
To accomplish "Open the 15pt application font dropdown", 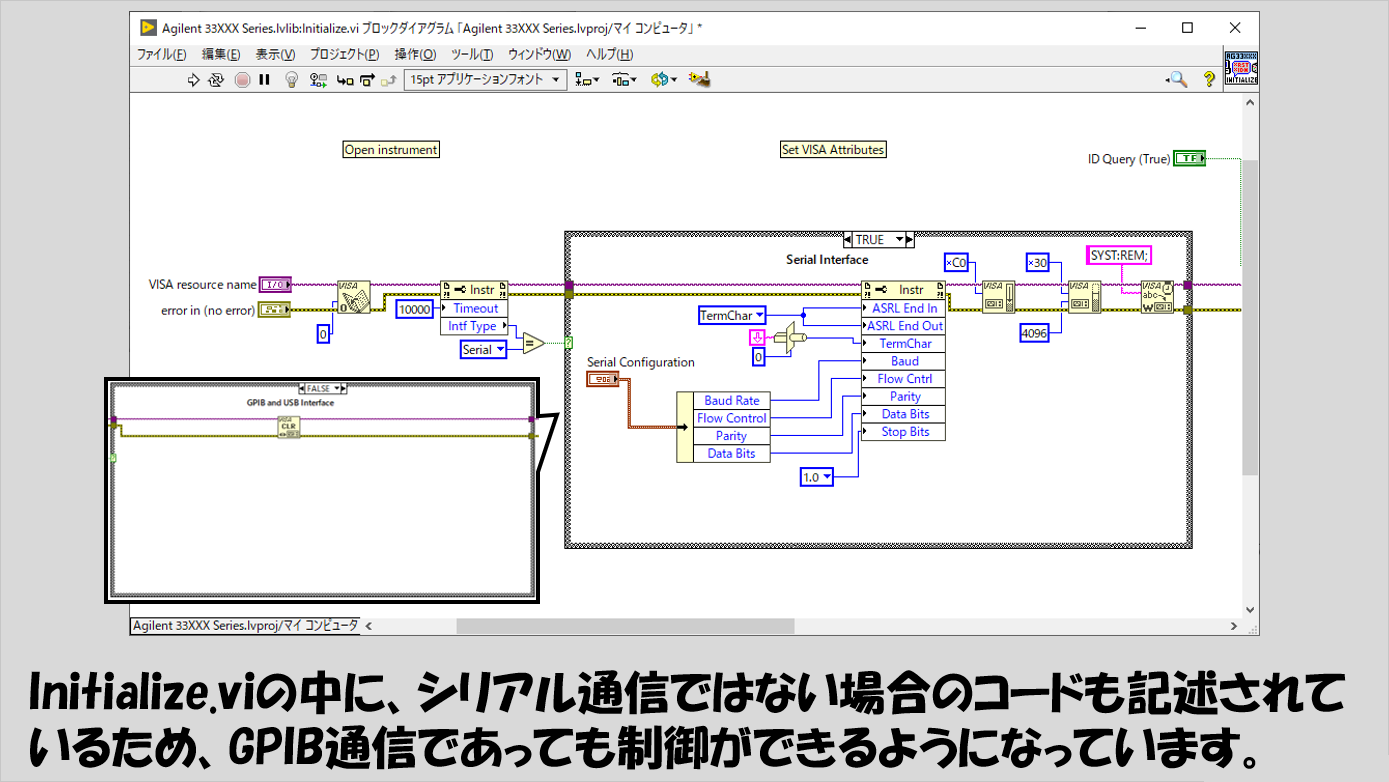I will coord(485,80).
